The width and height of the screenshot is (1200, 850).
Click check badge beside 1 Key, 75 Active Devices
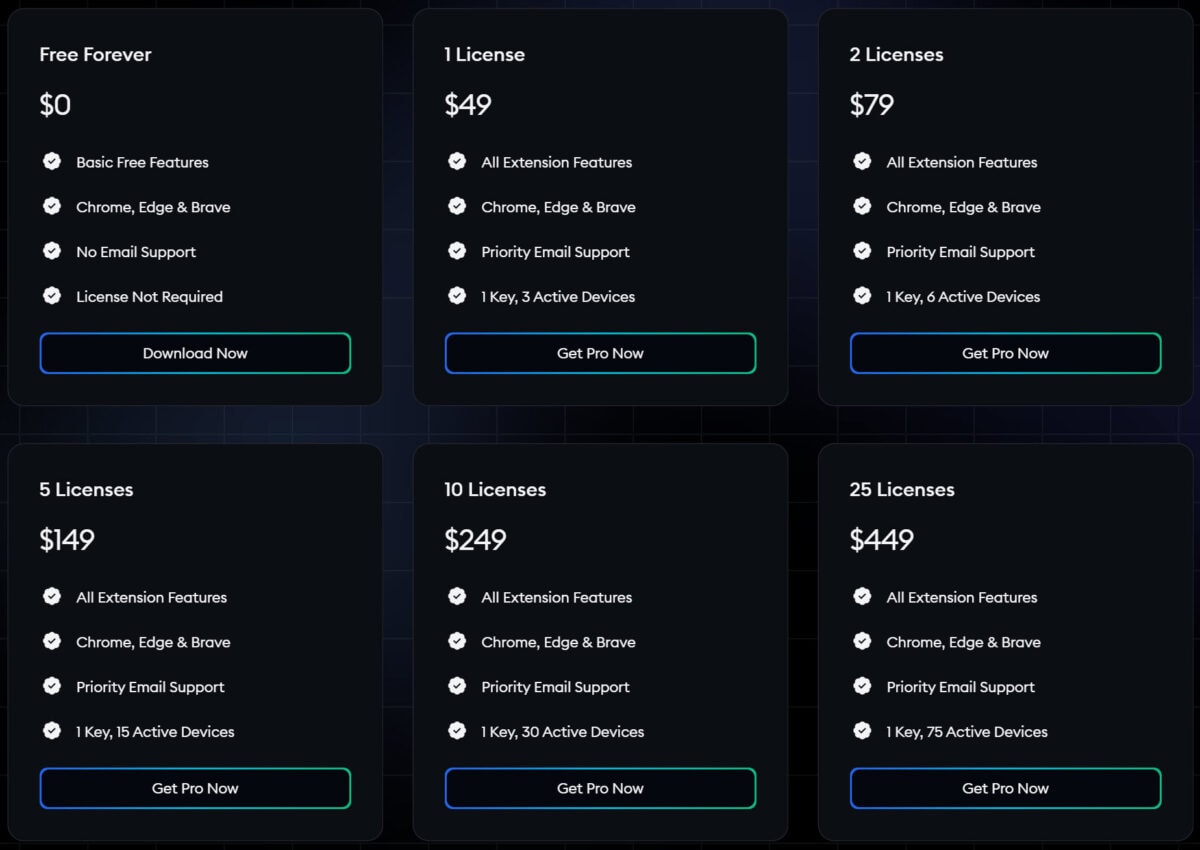click(x=862, y=731)
